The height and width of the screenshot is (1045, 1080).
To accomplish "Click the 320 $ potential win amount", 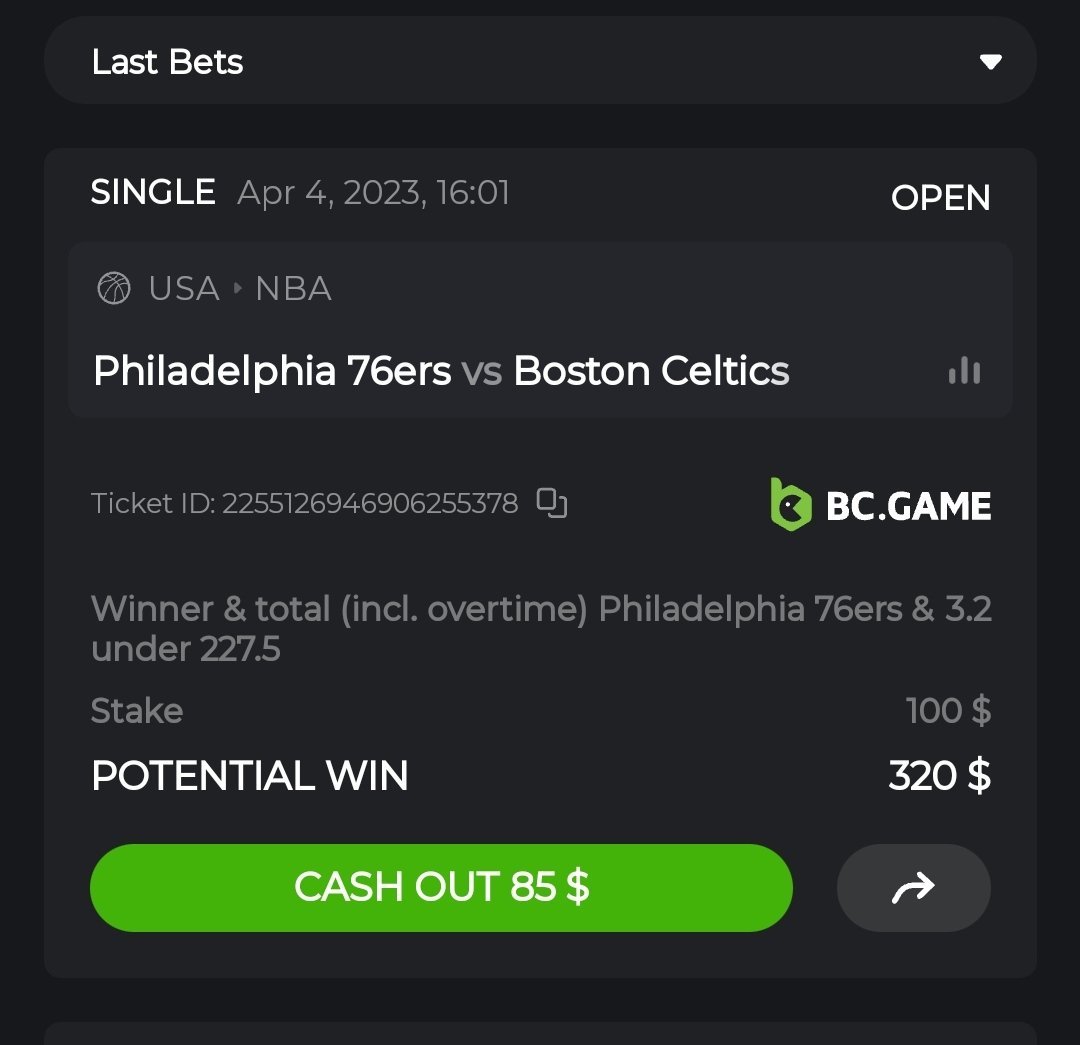I will (x=939, y=776).
